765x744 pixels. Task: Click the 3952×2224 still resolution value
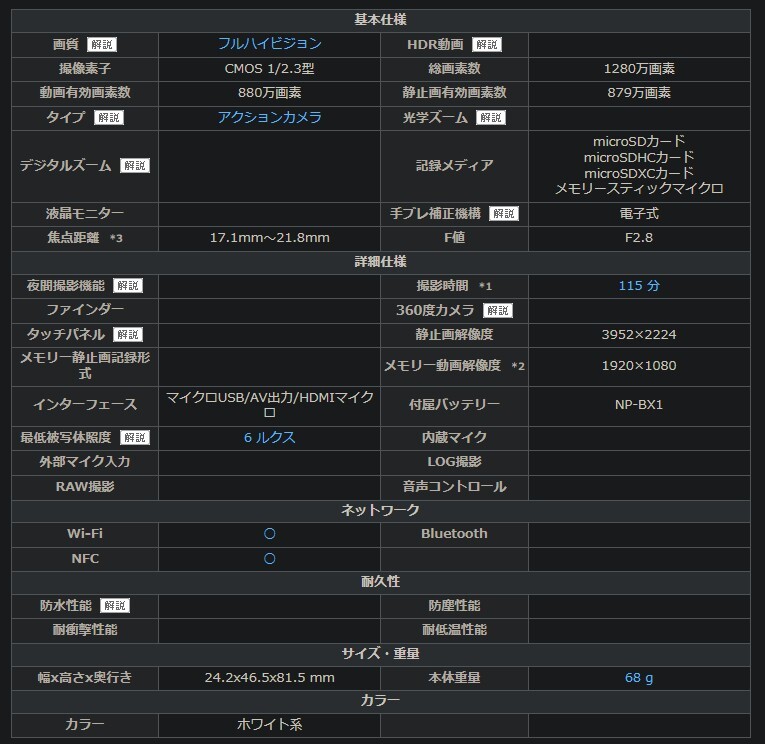[x=639, y=334]
